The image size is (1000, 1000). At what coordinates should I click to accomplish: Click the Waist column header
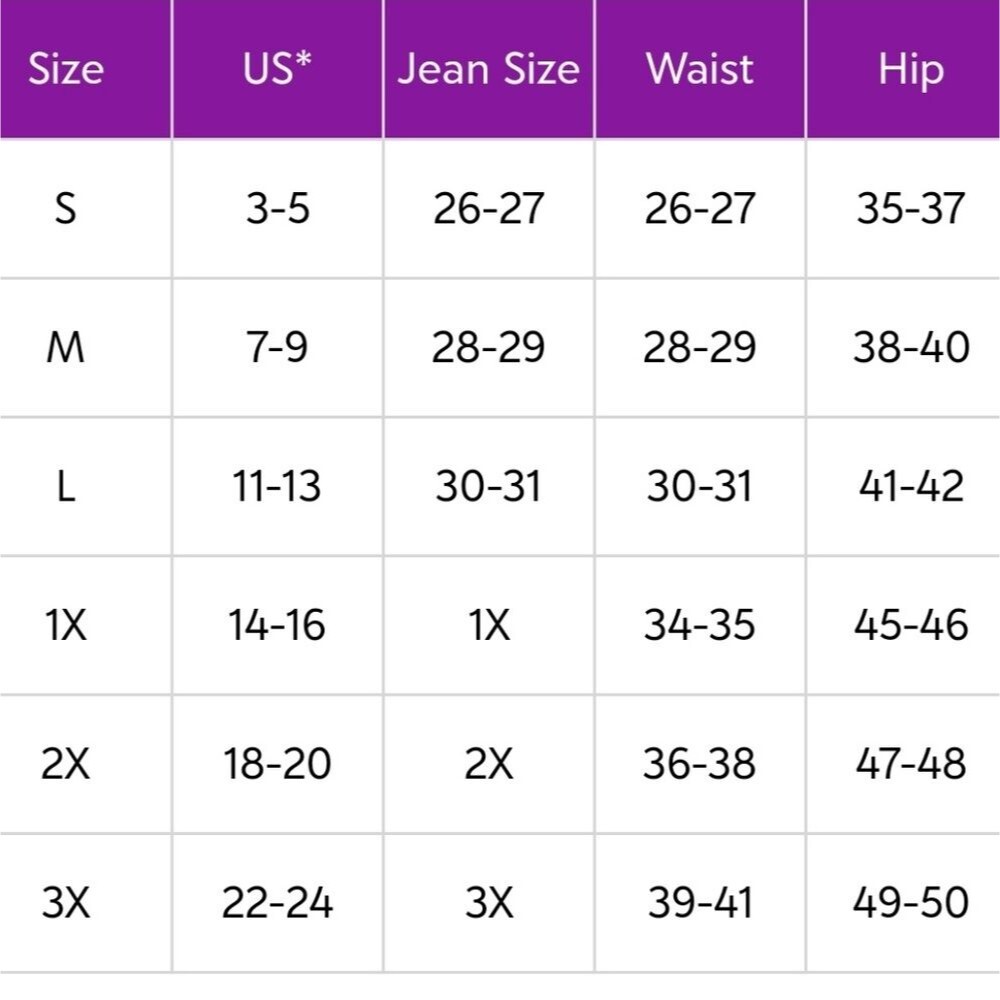click(x=700, y=68)
